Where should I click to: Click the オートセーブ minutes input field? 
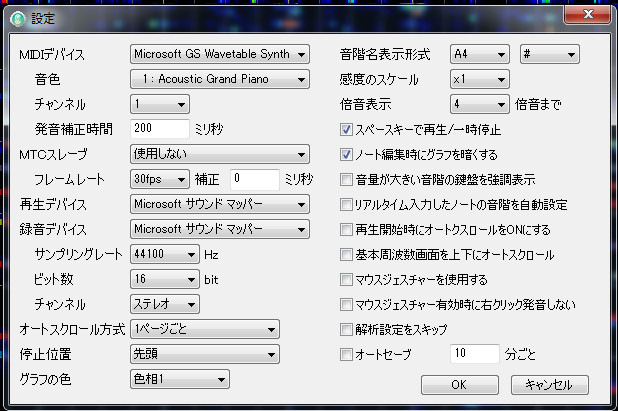pos(473,354)
